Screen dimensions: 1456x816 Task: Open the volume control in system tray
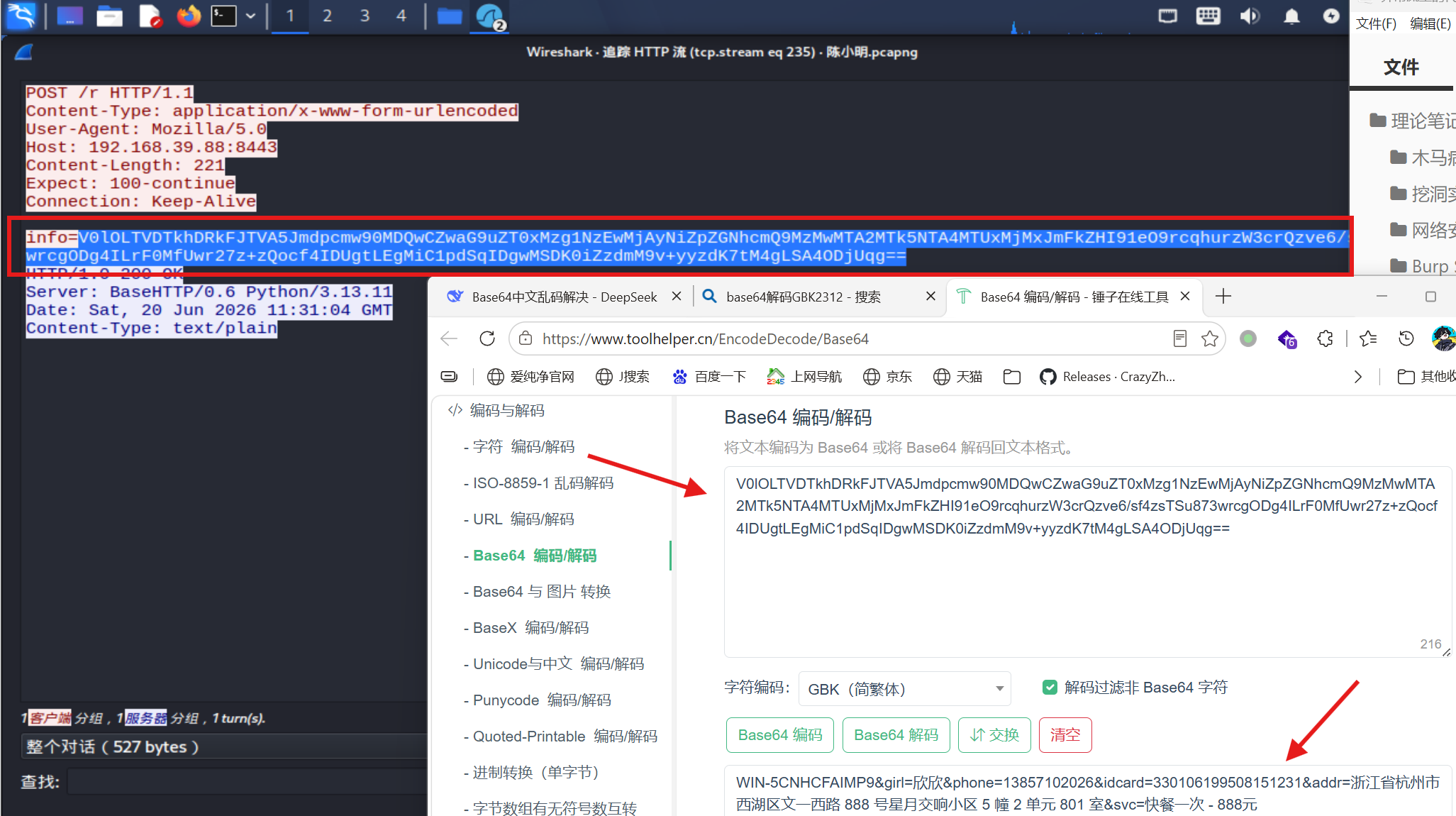tap(1250, 16)
